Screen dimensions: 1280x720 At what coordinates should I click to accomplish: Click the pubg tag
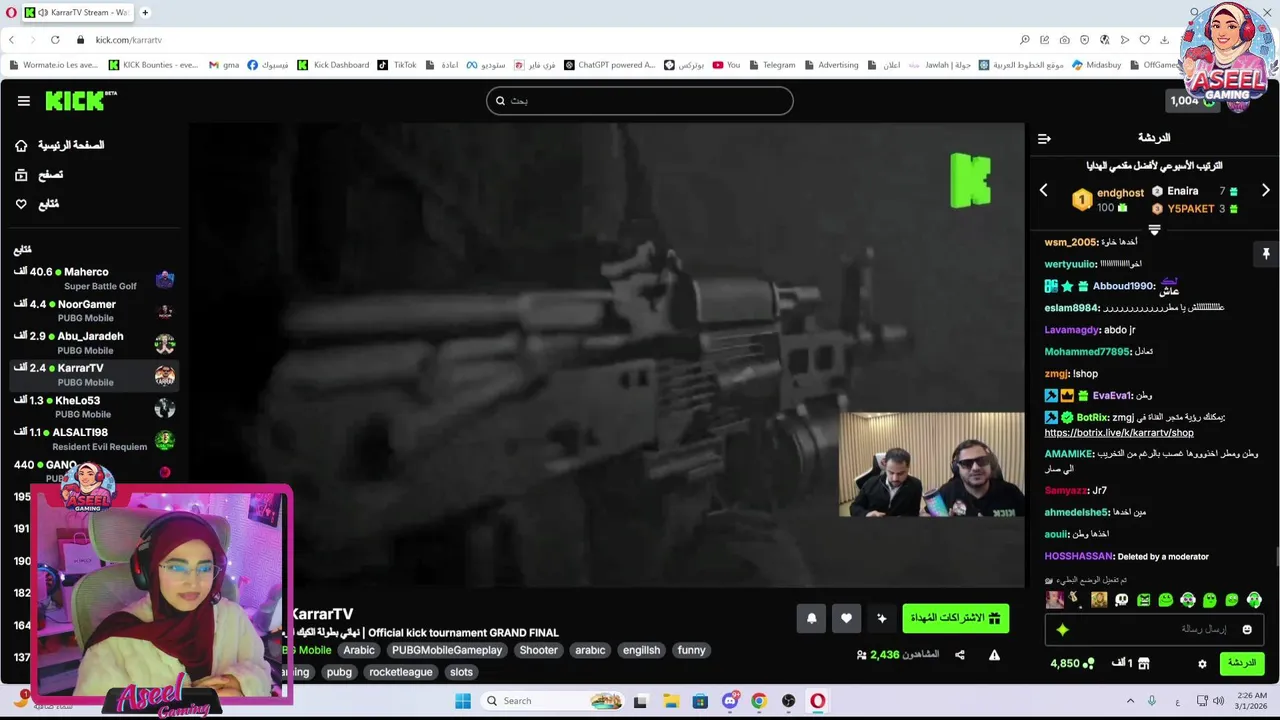pos(339,672)
